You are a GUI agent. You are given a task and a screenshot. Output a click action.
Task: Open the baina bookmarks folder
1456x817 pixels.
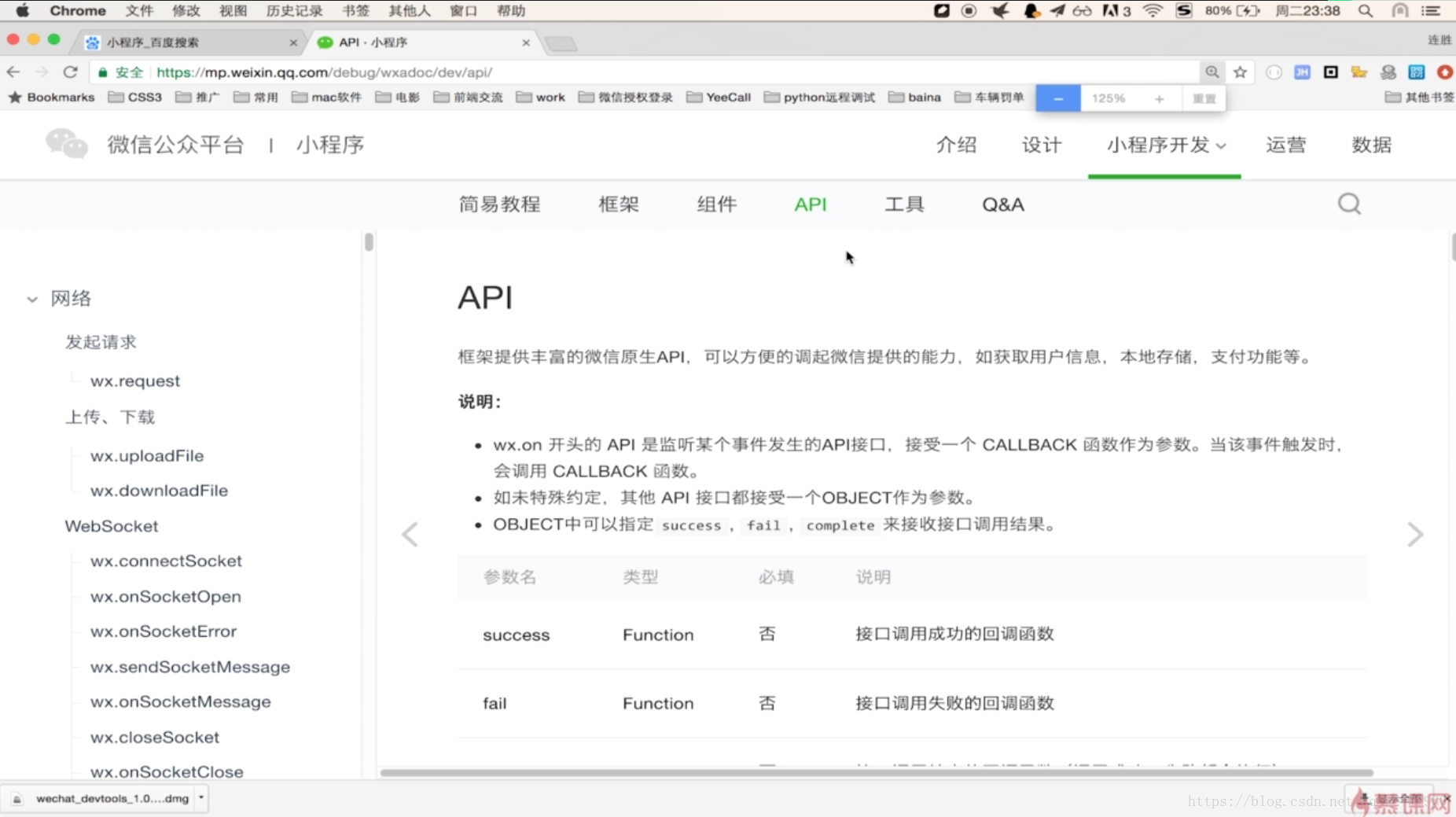tap(915, 98)
